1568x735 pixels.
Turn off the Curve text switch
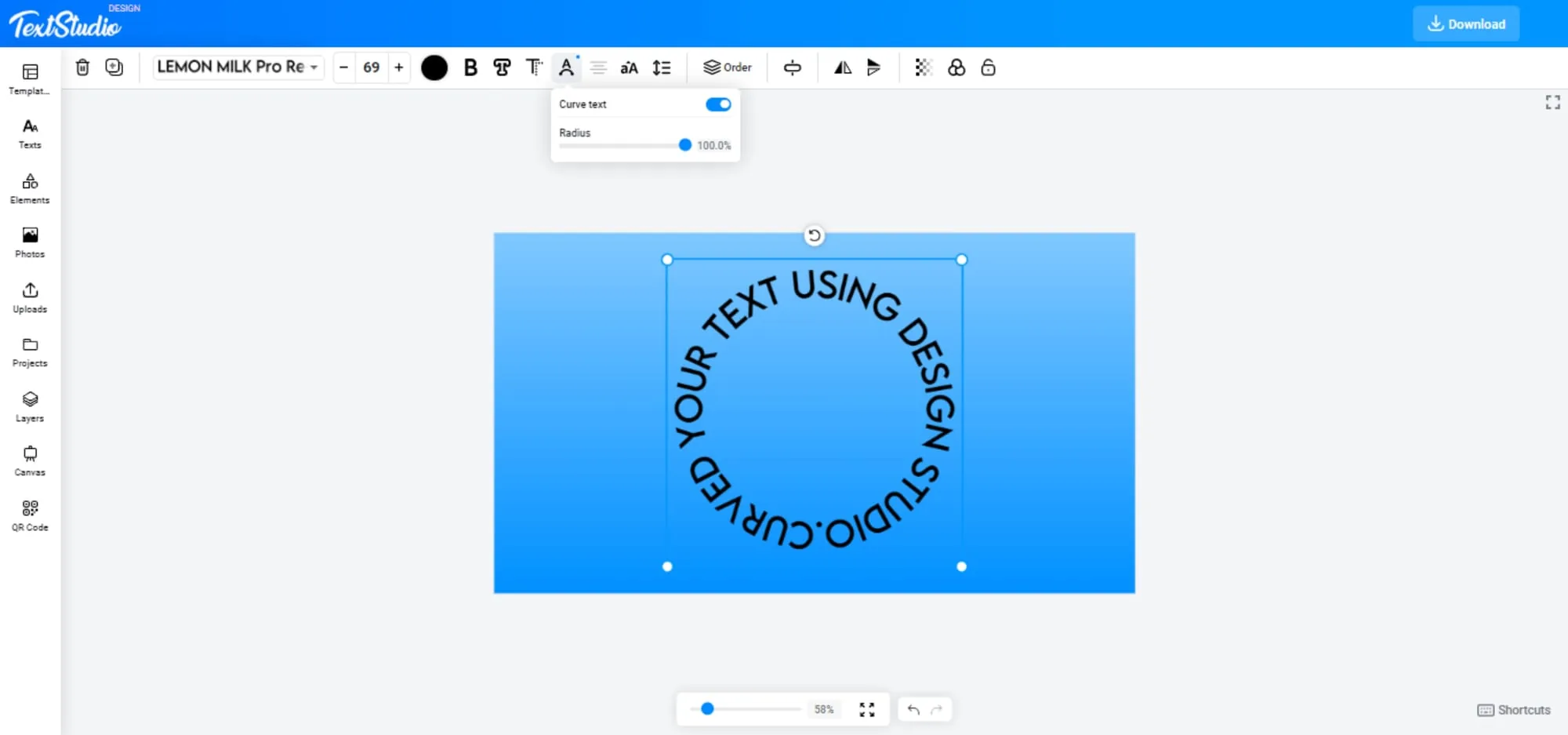[x=718, y=104]
